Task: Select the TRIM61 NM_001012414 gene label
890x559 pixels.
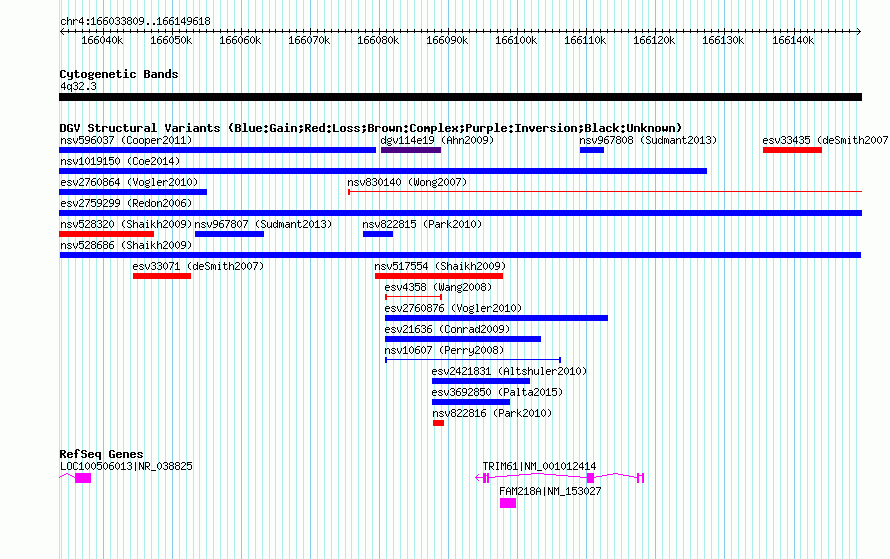Action: click(539, 466)
